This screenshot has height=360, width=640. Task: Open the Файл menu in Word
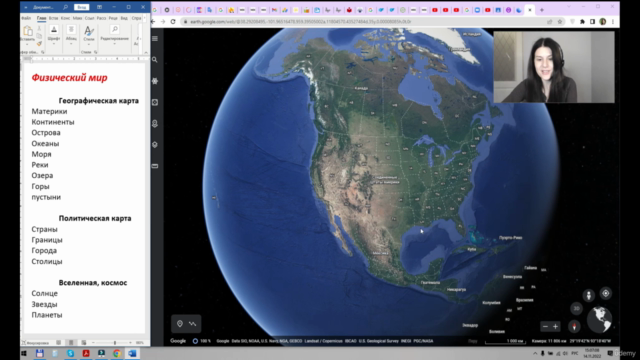(27, 18)
